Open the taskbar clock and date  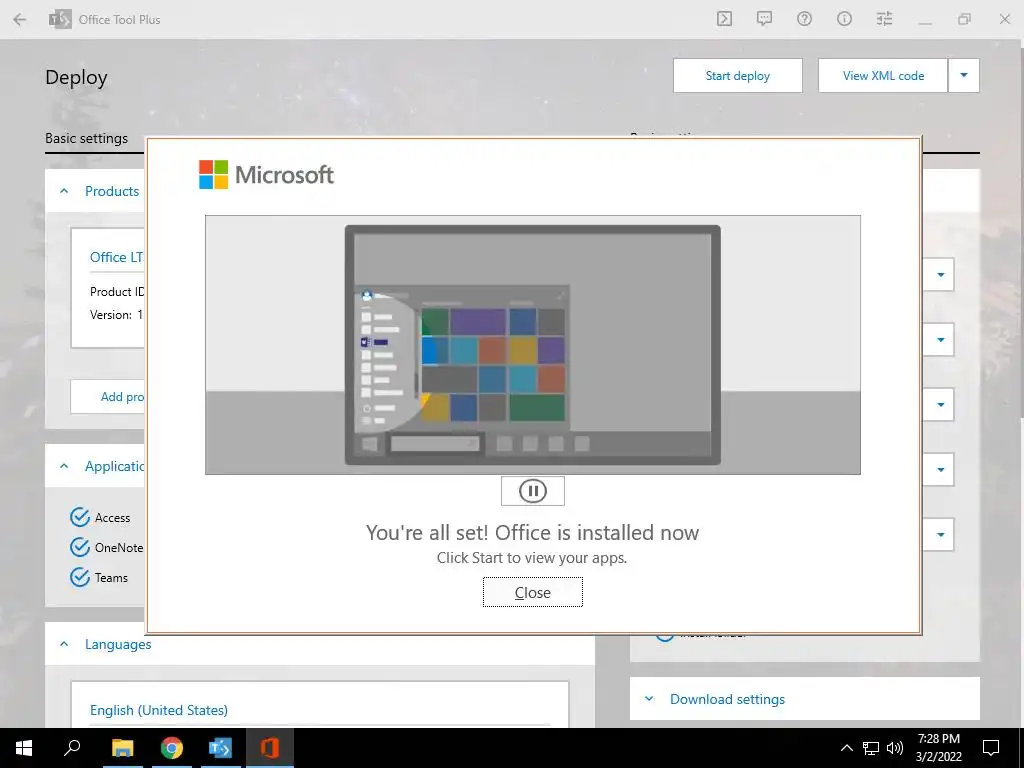(x=938, y=748)
